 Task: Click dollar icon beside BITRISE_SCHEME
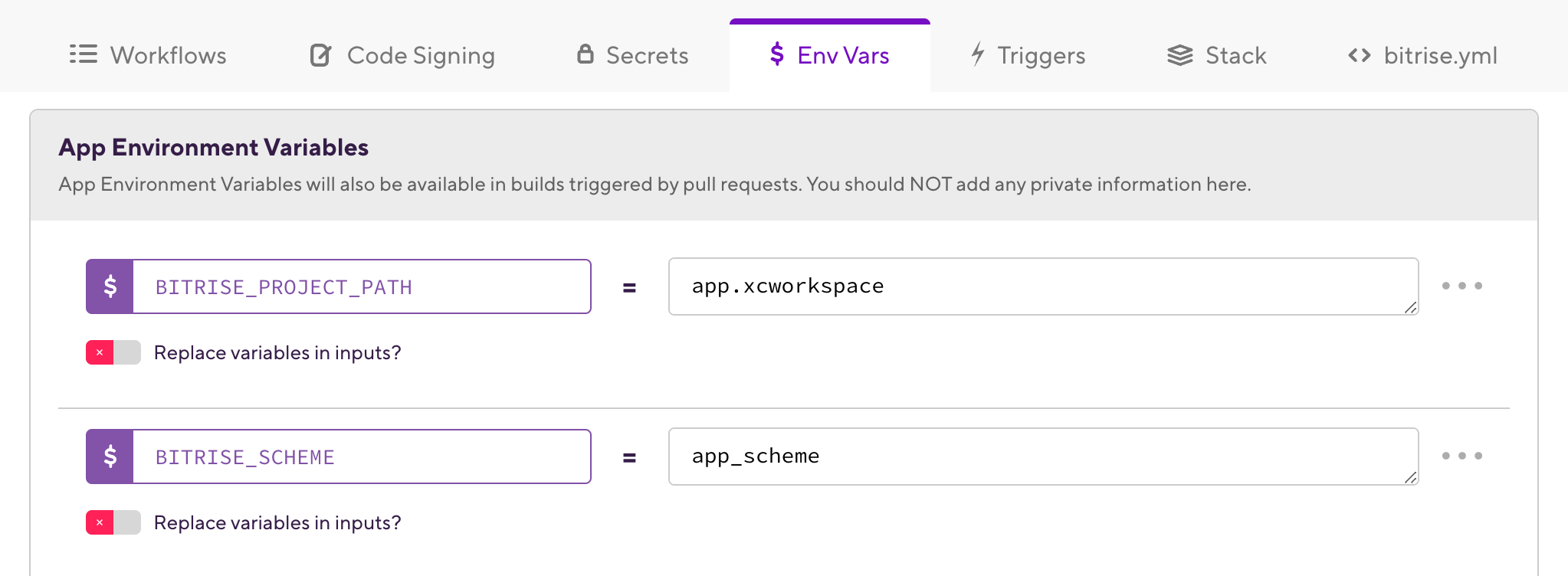click(x=110, y=457)
